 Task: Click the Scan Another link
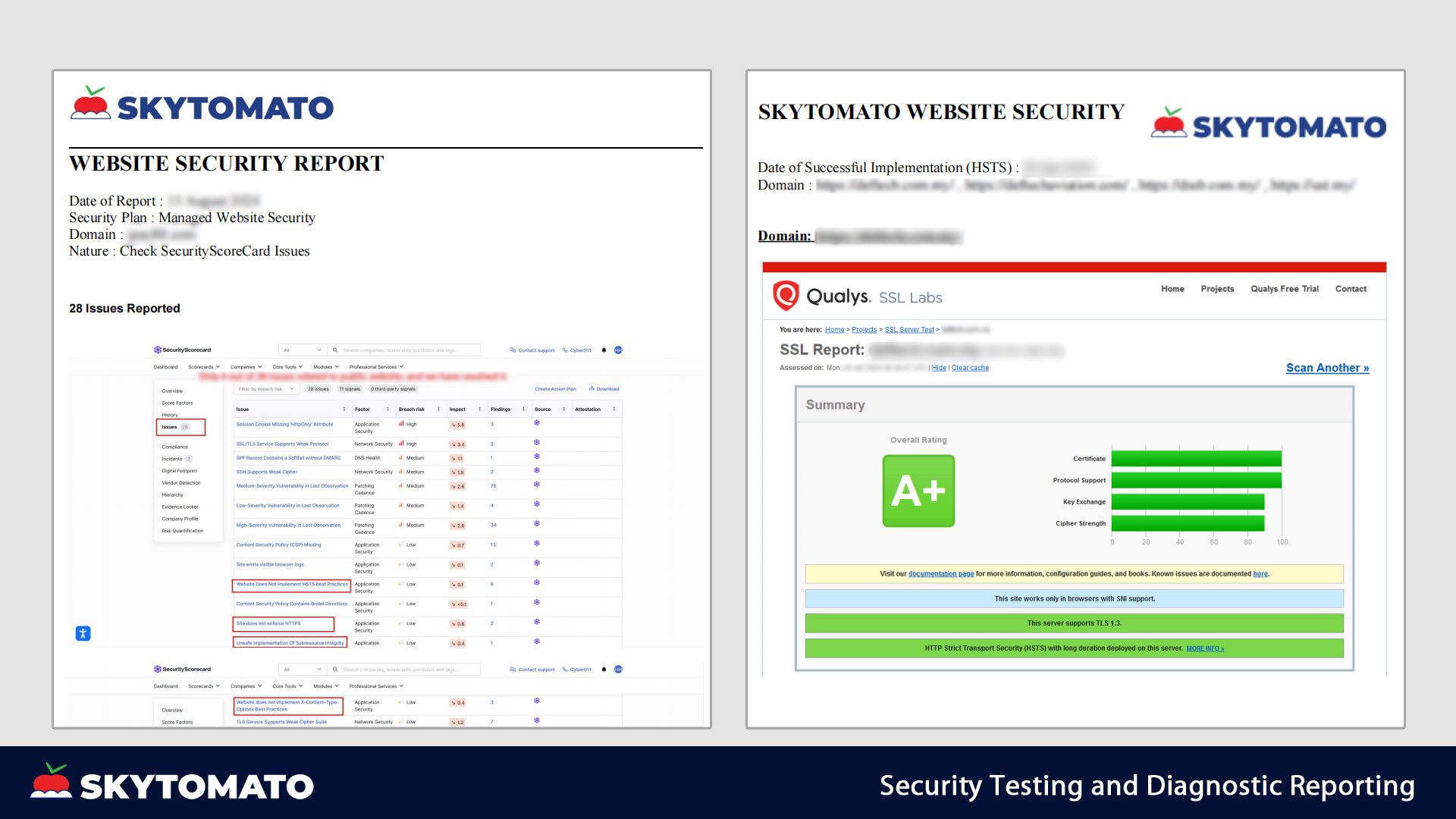pos(1327,368)
